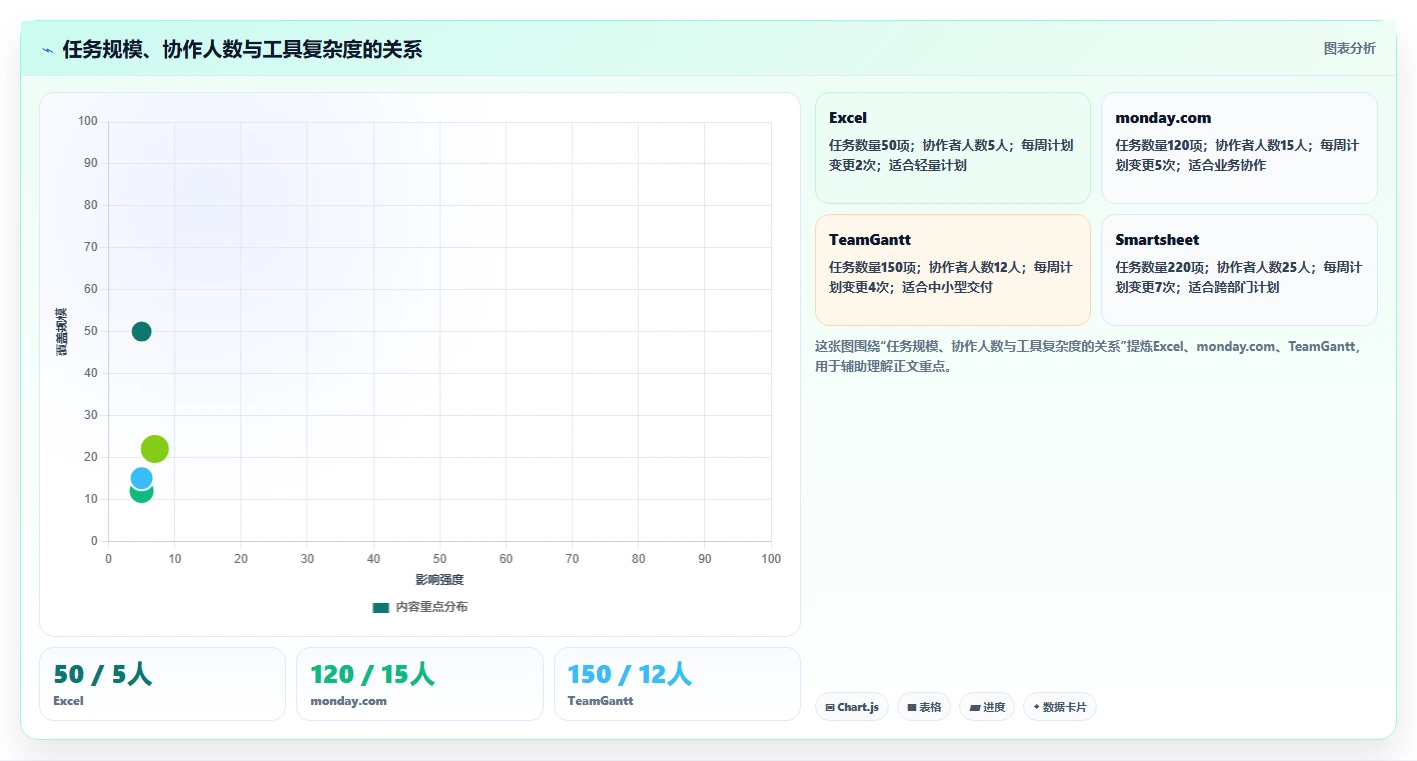Click the 表格 tag chip

point(924,707)
